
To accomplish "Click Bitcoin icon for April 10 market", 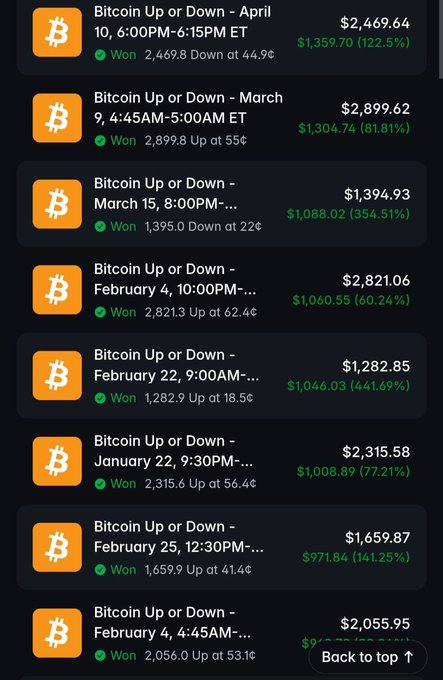I will click(57, 32).
